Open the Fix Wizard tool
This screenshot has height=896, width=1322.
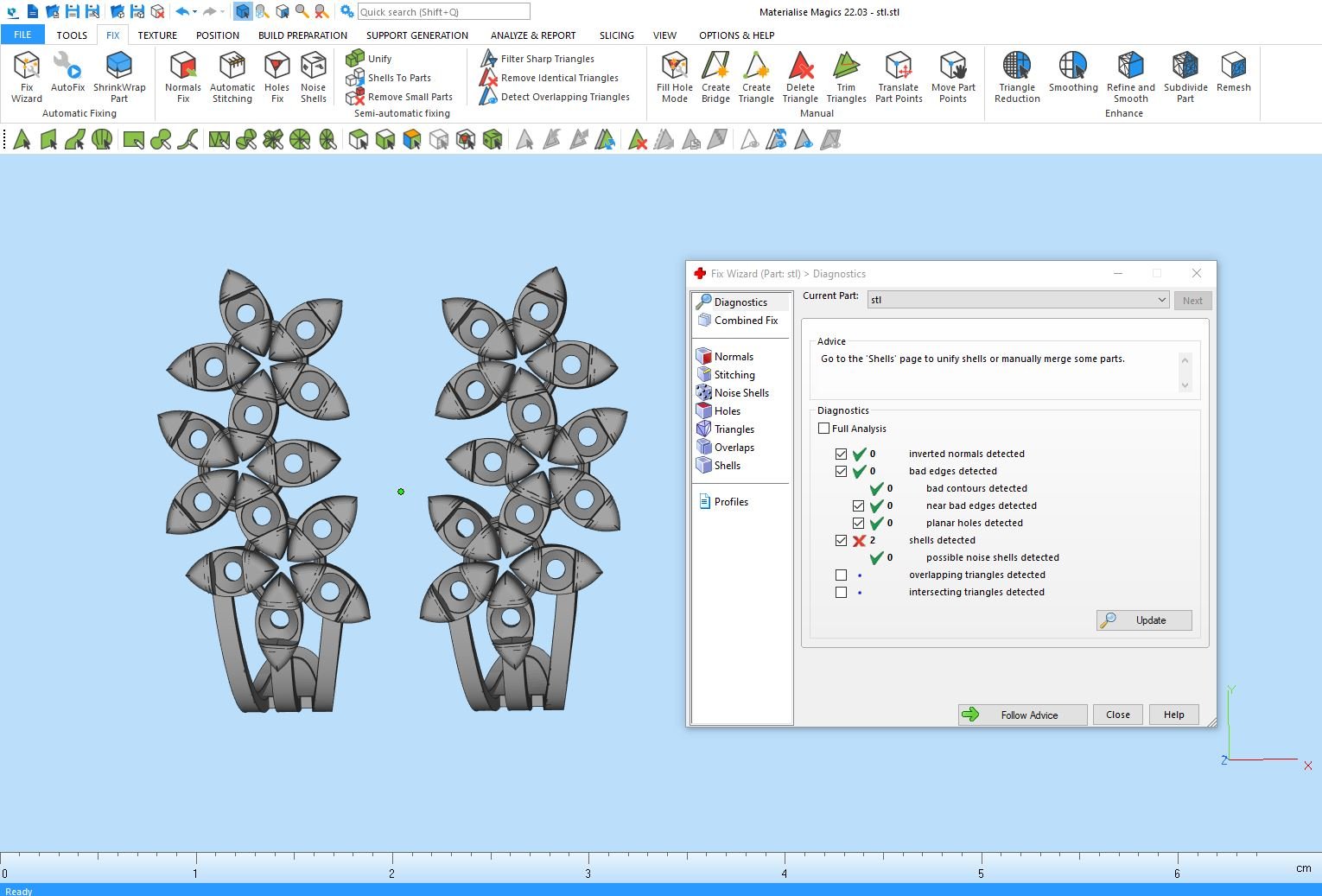click(27, 76)
